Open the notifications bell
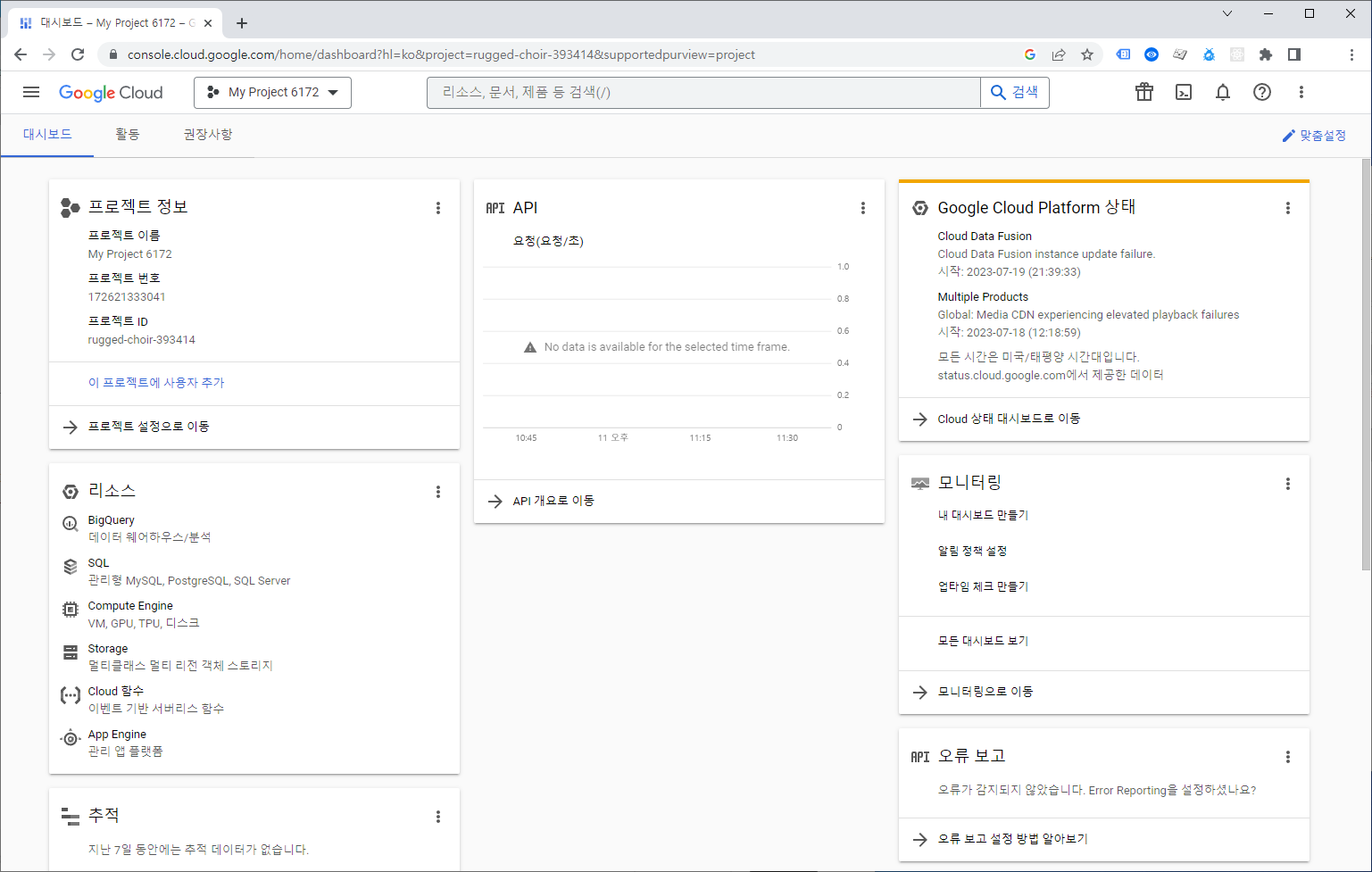The height and width of the screenshot is (872, 1372). tap(1223, 92)
